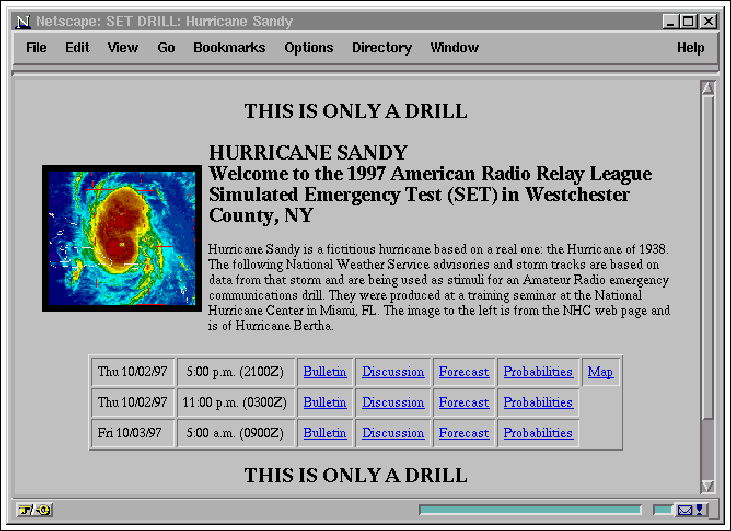Open the 11:00 p.m. Probabilities link

[538, 402]
